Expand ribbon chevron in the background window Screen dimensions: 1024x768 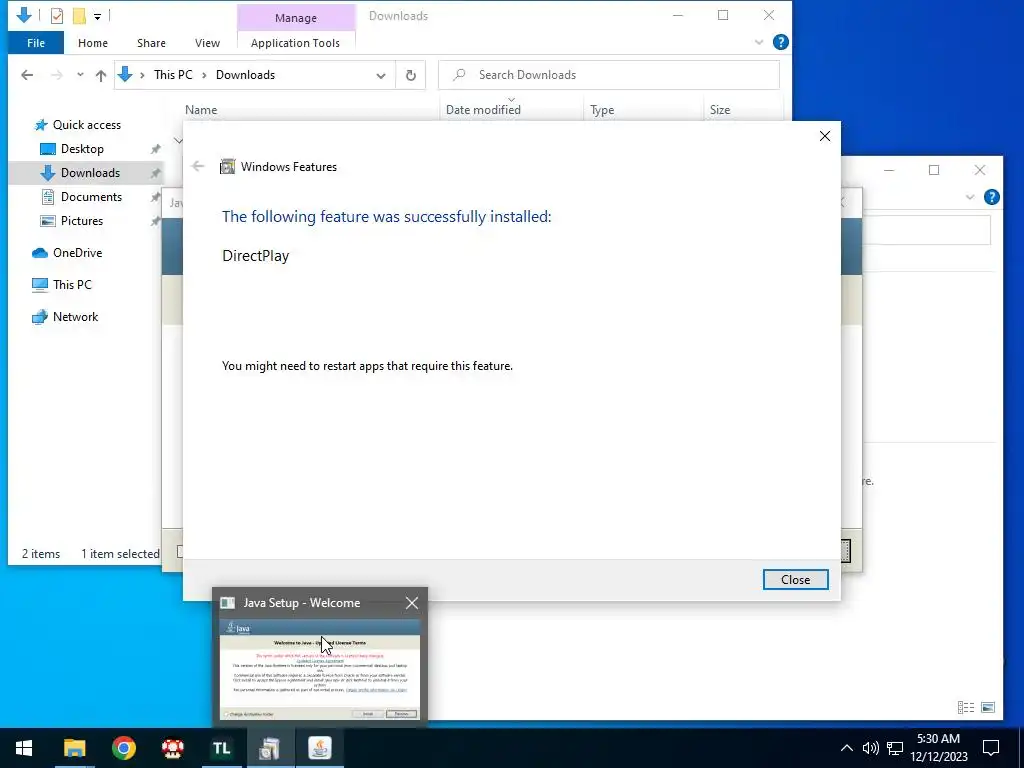(970, 197)
